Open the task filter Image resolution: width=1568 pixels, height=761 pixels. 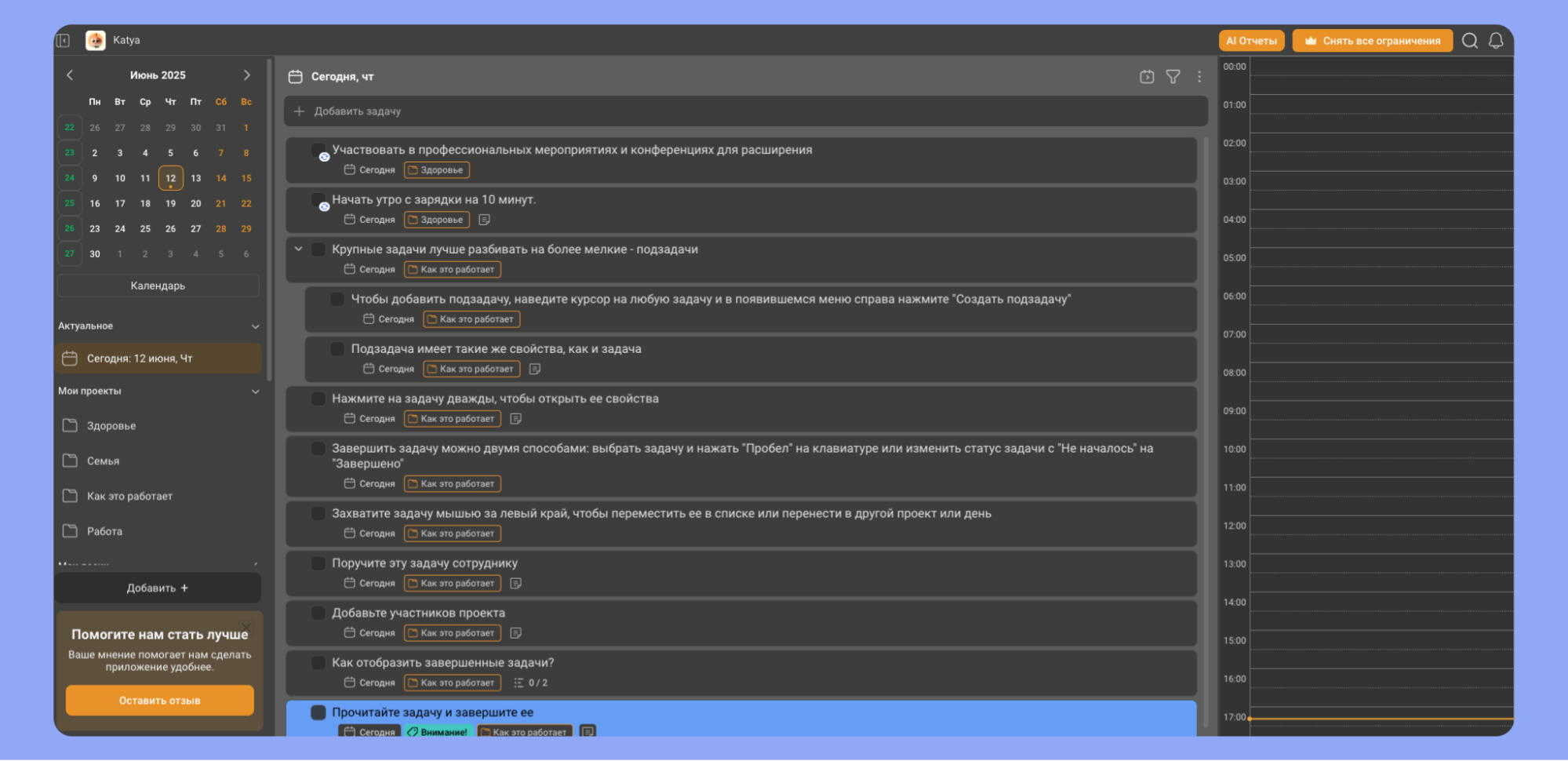(x=1173, y=77)
